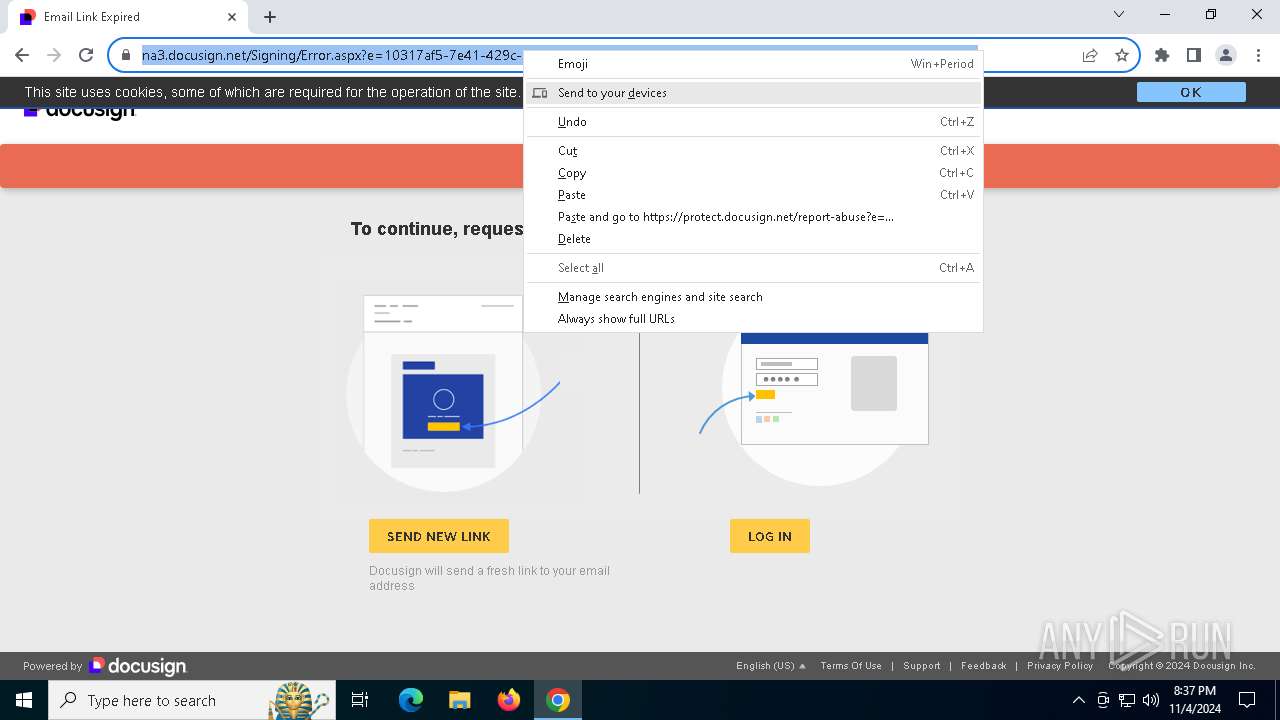
Task: Click the padlock site info icon
Action: click(x=126, y=55)
